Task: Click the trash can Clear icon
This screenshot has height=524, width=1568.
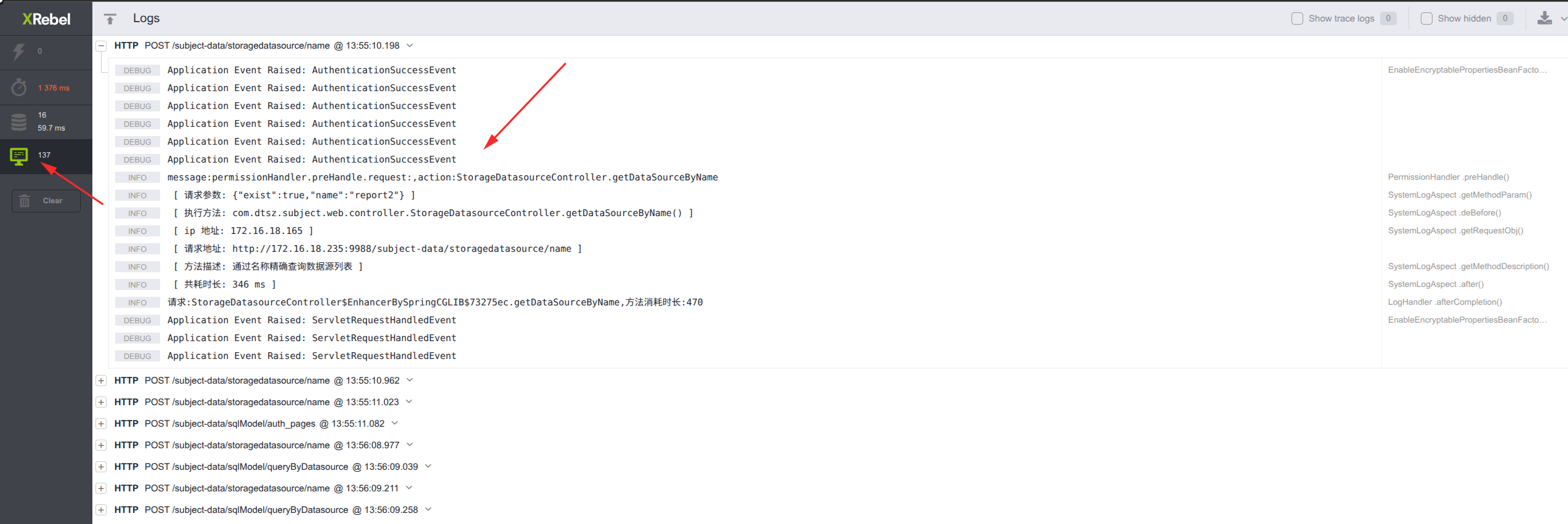Action: (25, 201)
